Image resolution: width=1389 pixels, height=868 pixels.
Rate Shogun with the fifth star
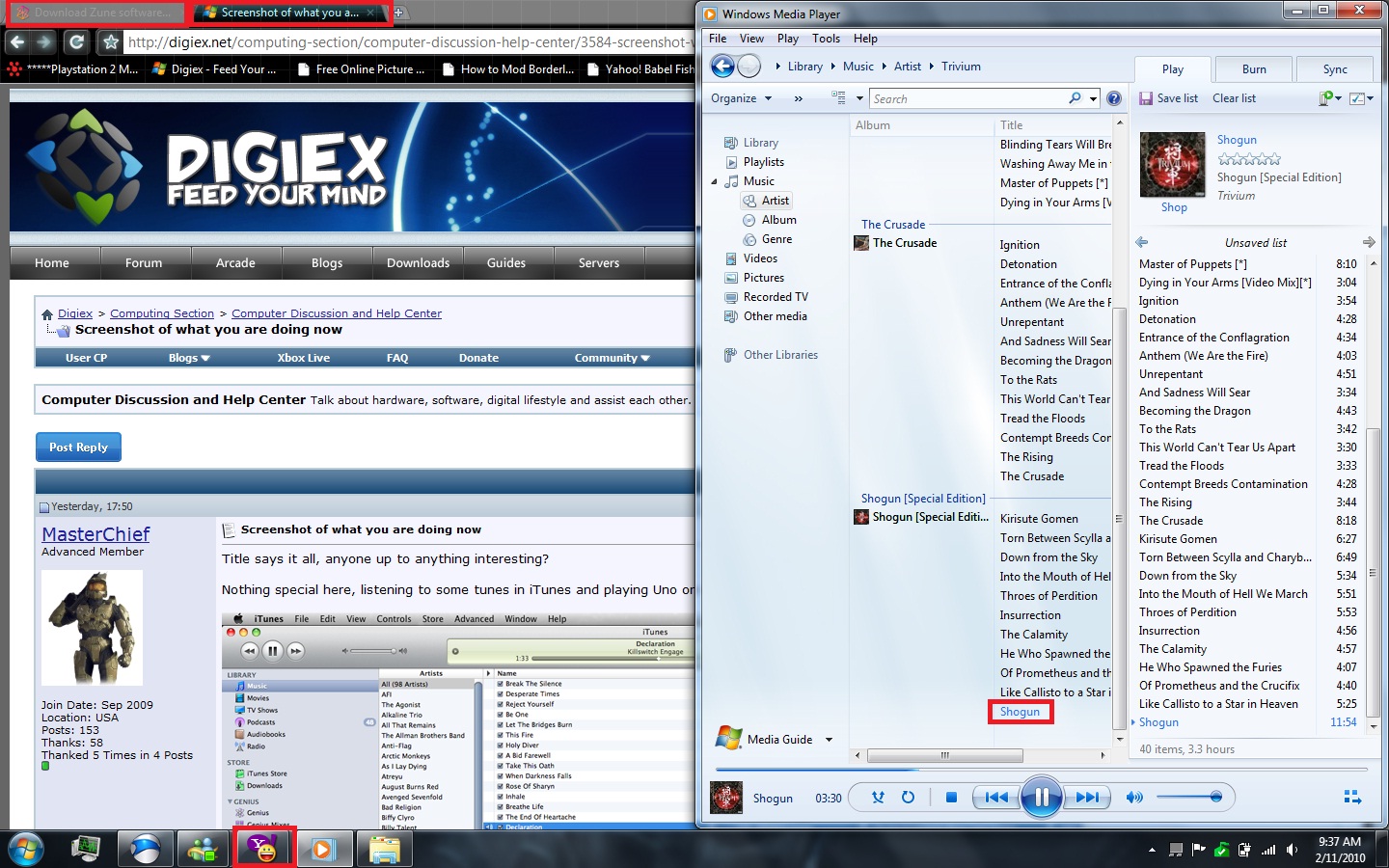point(1274,159)
